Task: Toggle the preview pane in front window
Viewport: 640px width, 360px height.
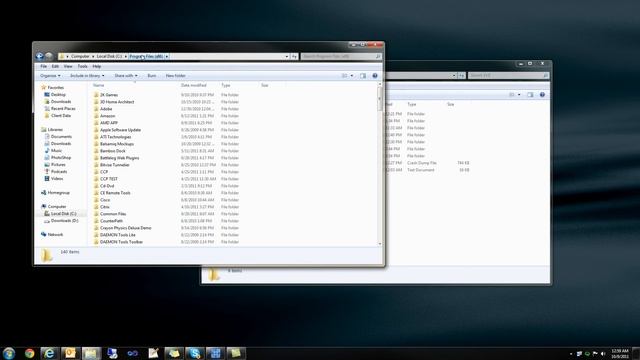Action: click(363, 76)
